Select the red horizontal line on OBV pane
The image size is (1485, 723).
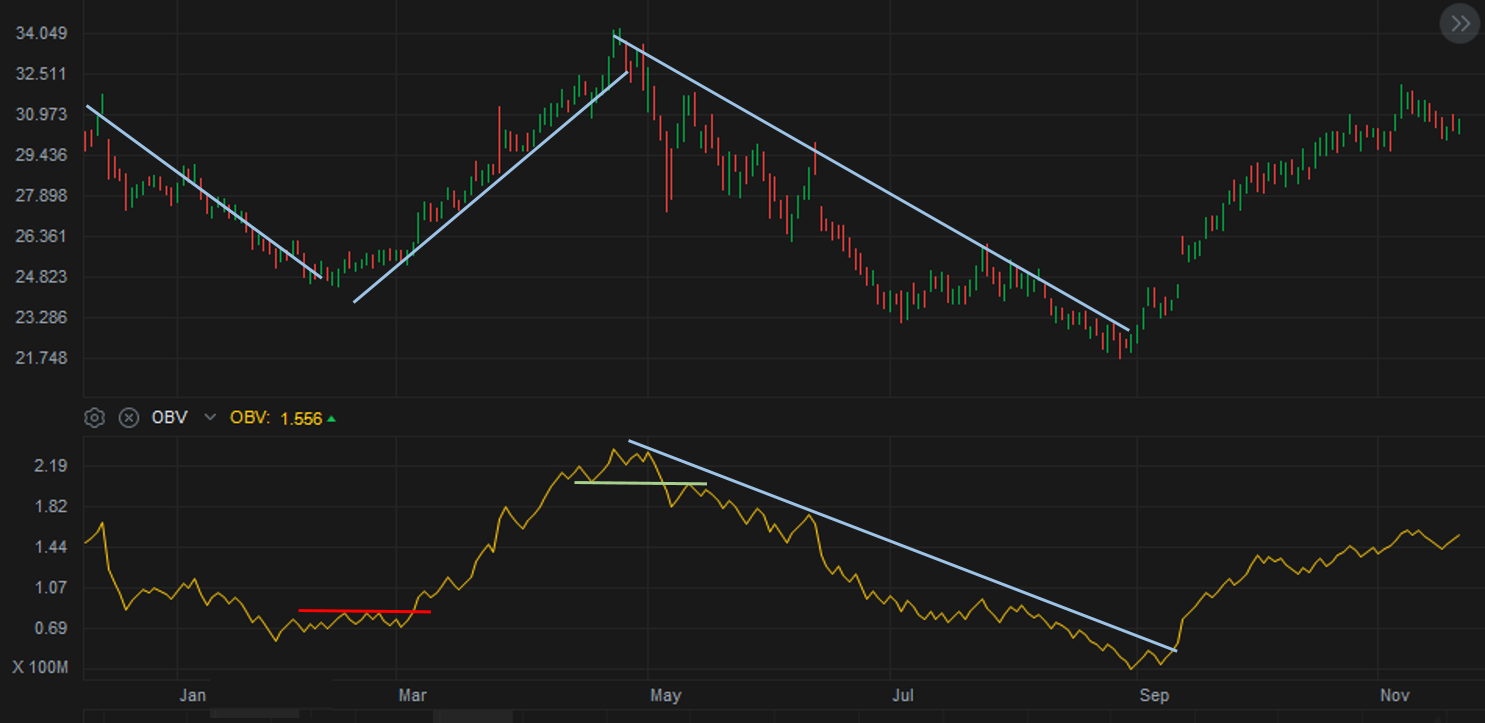[365, 611]
